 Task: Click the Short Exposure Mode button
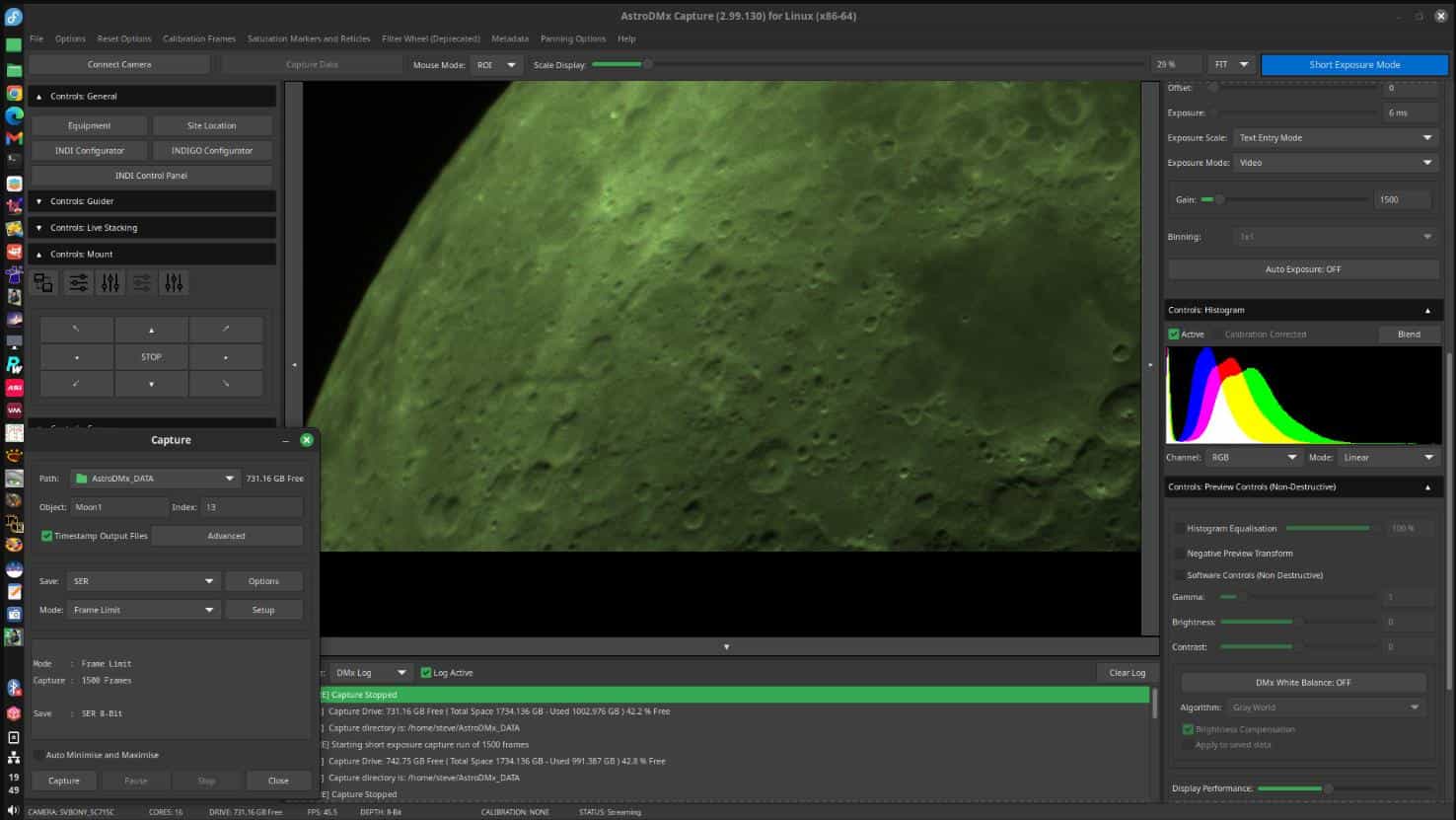click(x=1353, y=64)
